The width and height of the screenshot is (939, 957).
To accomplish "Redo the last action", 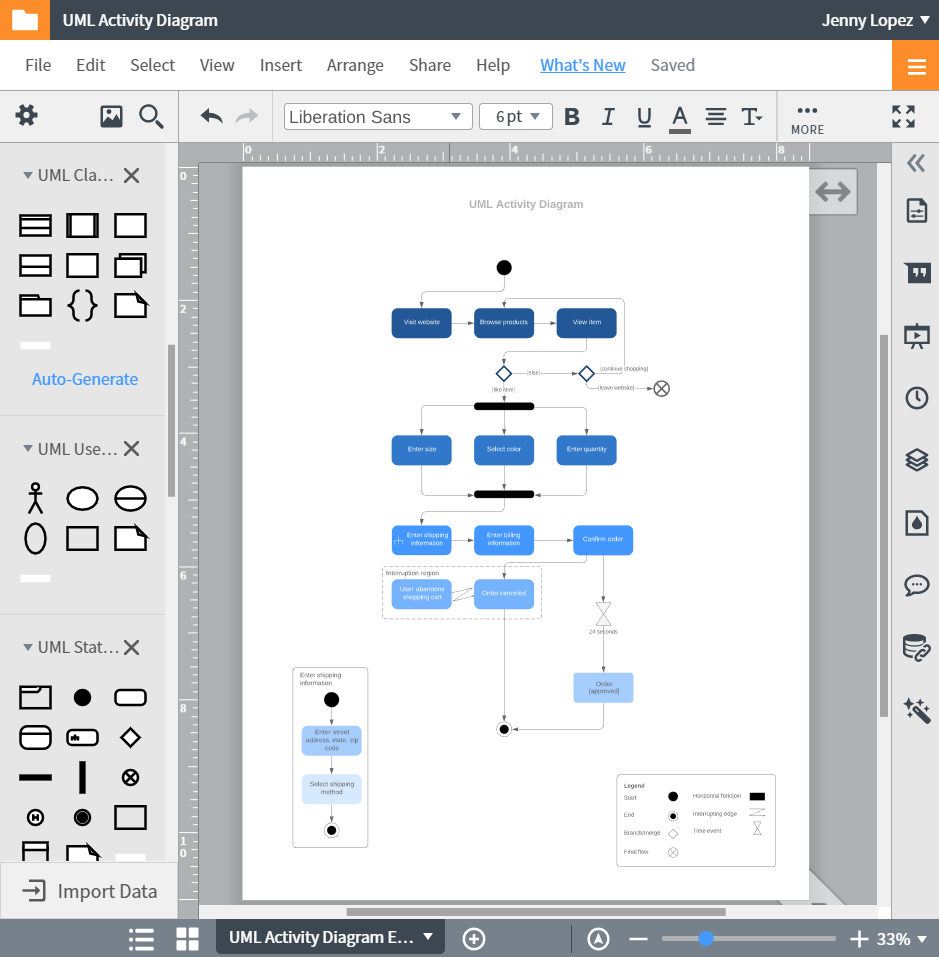I will tap(247, 116).
